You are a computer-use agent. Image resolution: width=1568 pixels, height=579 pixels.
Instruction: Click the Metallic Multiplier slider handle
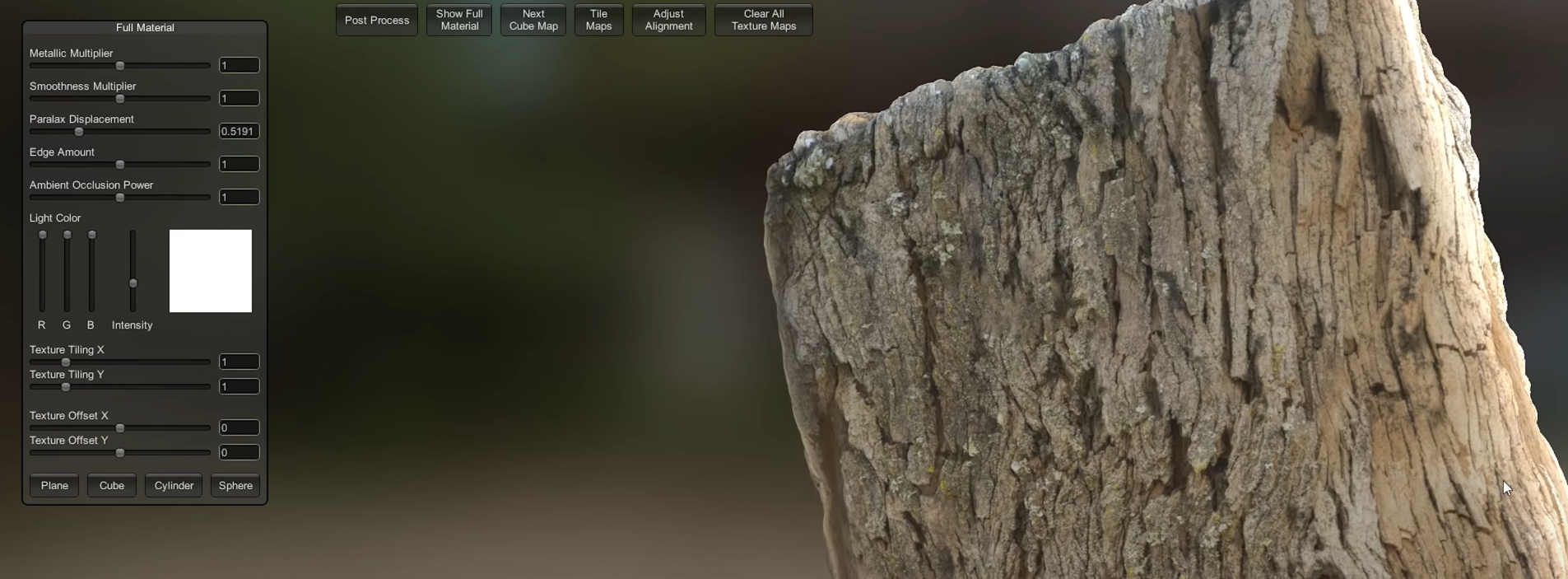120,66
